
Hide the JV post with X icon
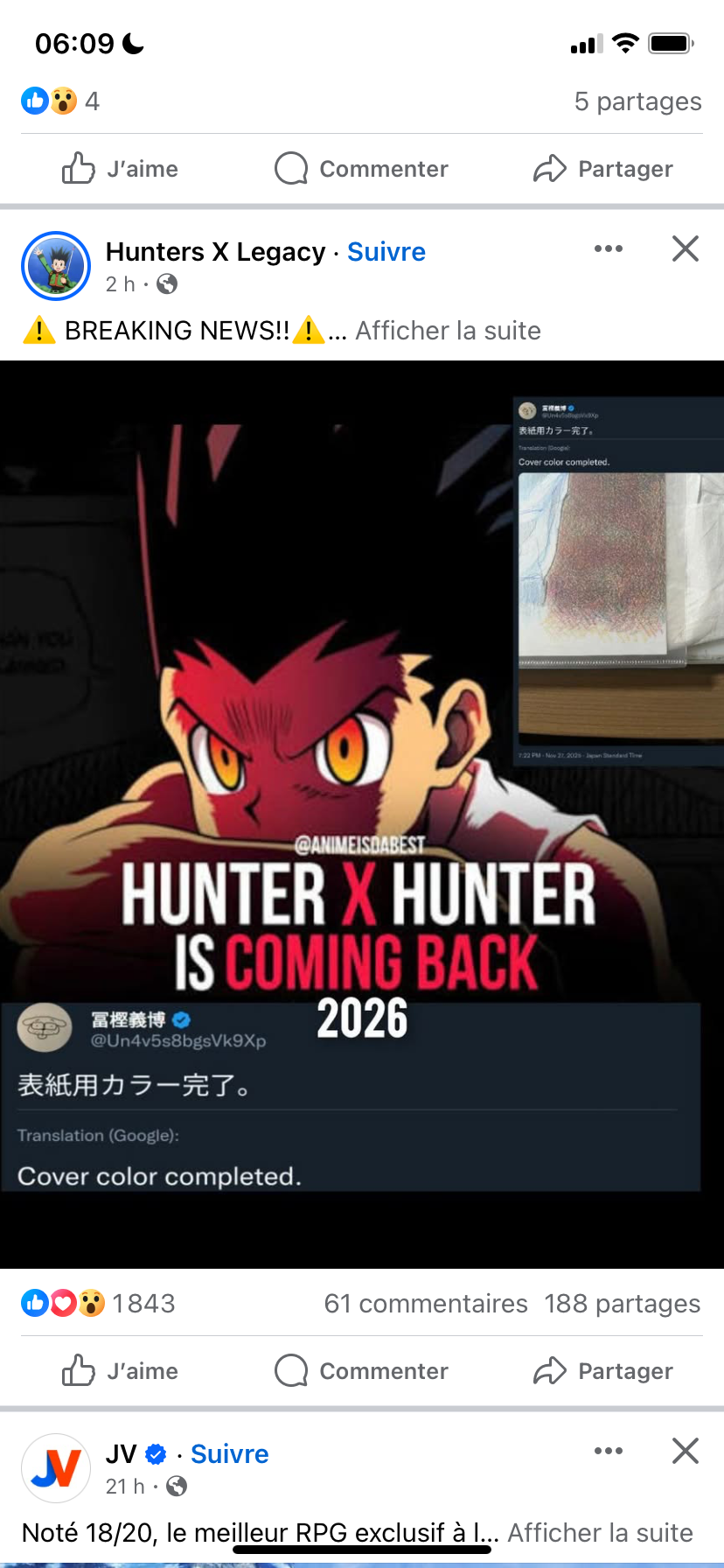(686, 1451)
